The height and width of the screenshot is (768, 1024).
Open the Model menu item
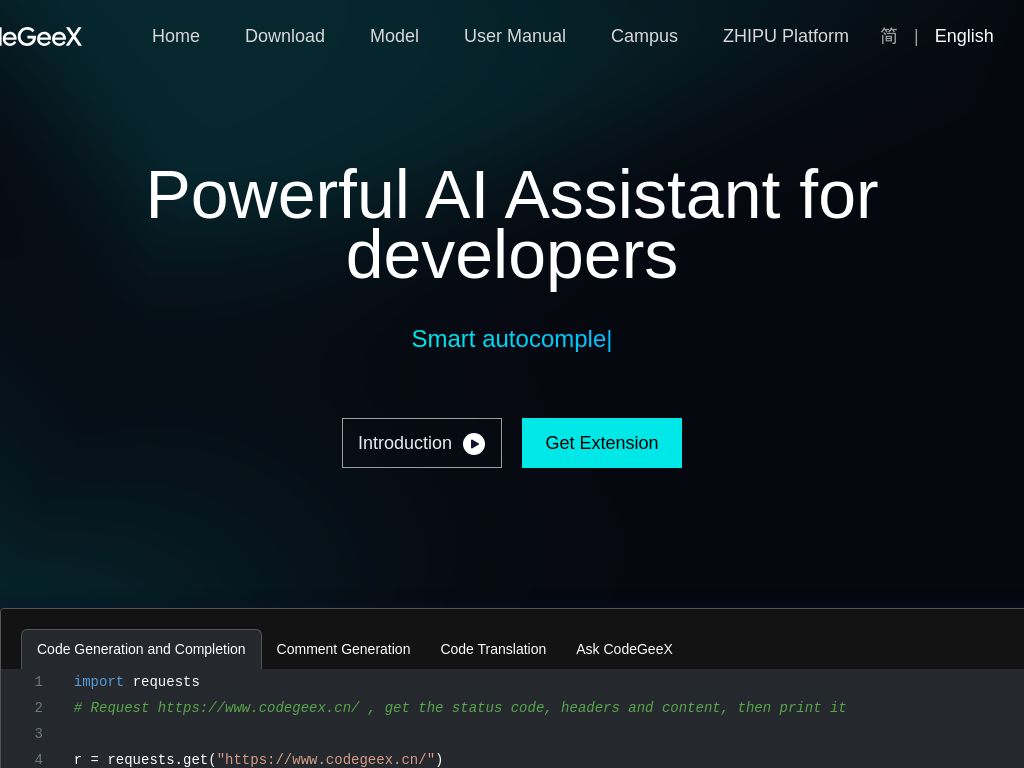coord(394,36)
